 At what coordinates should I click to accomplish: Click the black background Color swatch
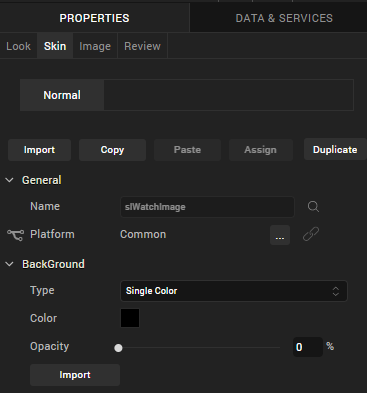[130, 318]
